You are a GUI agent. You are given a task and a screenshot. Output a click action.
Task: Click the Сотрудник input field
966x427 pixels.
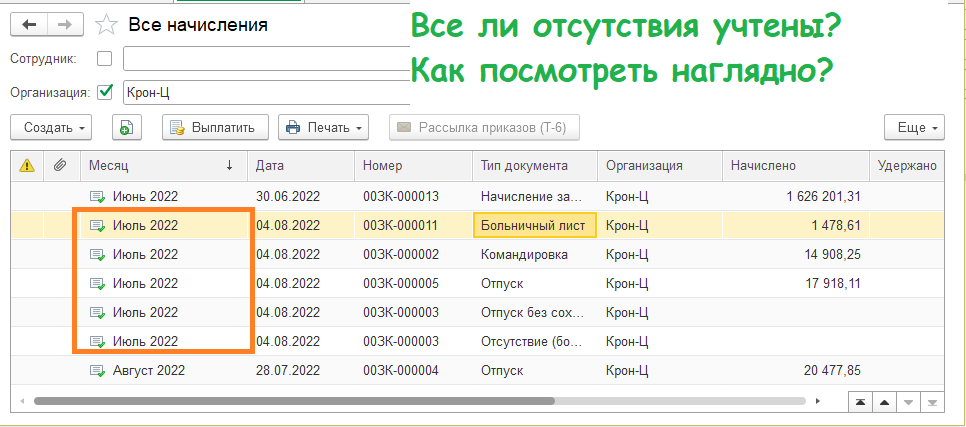(x=267, y=59)
